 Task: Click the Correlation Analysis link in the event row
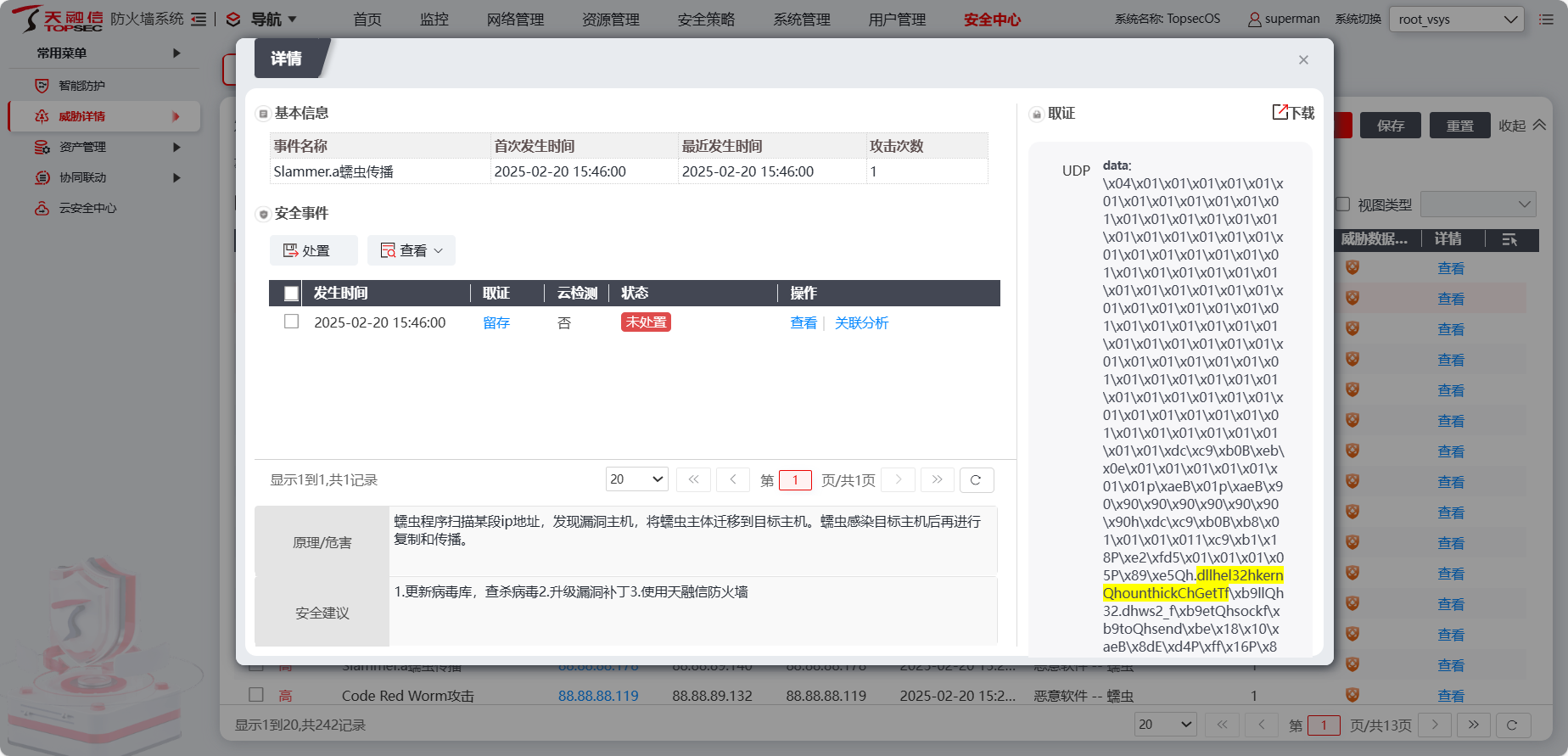click(861, 323)
